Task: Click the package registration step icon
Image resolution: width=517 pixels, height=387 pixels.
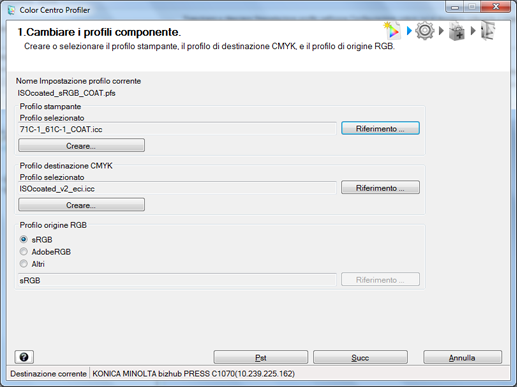Action: [x=457, y=31]
